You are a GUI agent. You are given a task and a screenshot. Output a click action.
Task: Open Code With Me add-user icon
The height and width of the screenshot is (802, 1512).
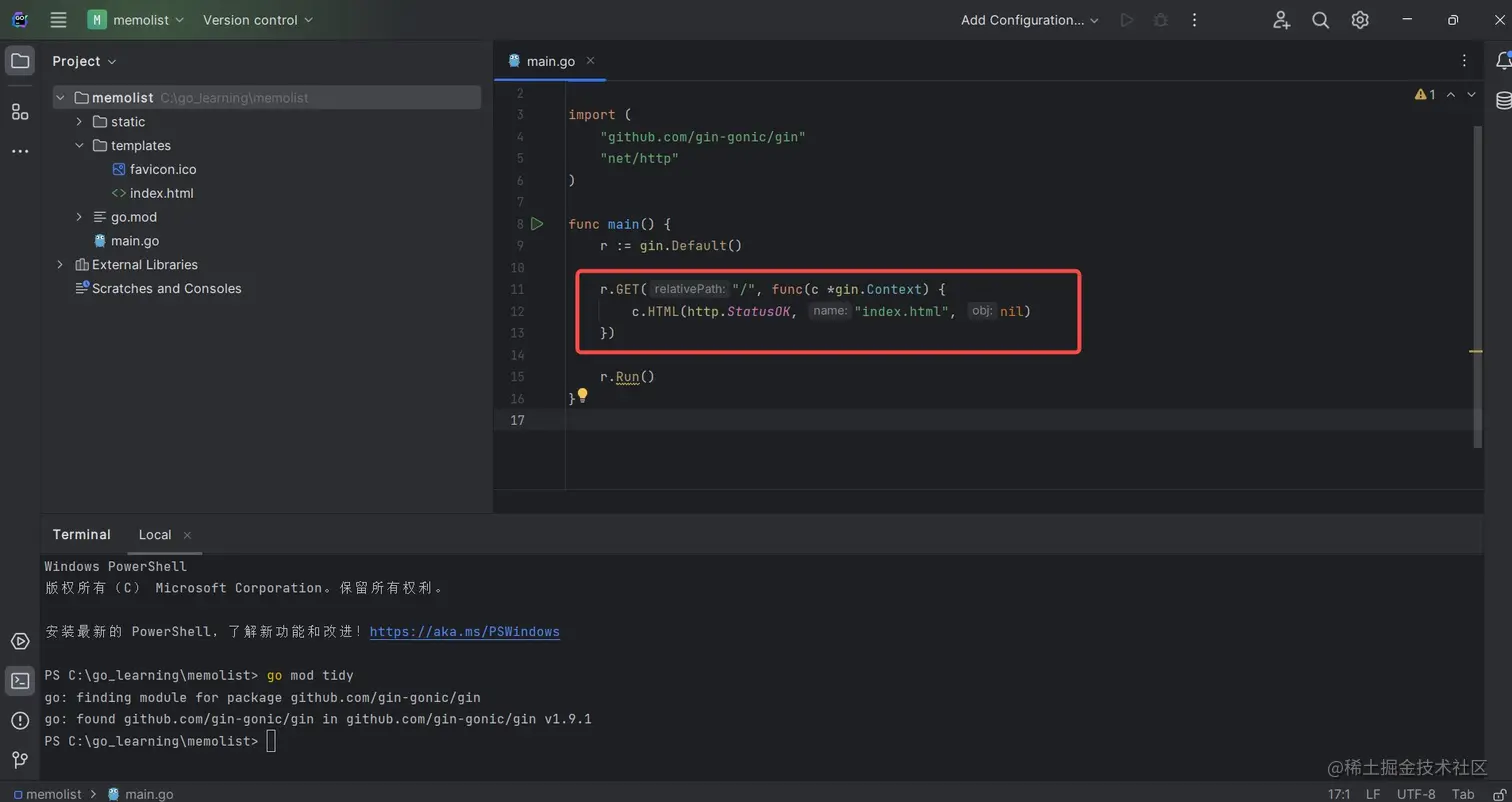tap(1281, 20)
